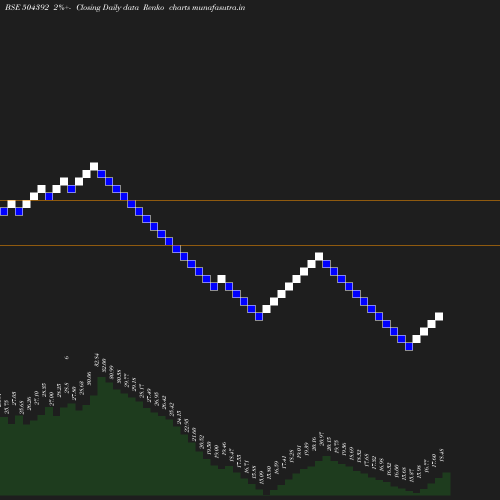The image size is (500, 500).
Task: Select the topmost white brick at the chart's highest peak
Action: 94,166
